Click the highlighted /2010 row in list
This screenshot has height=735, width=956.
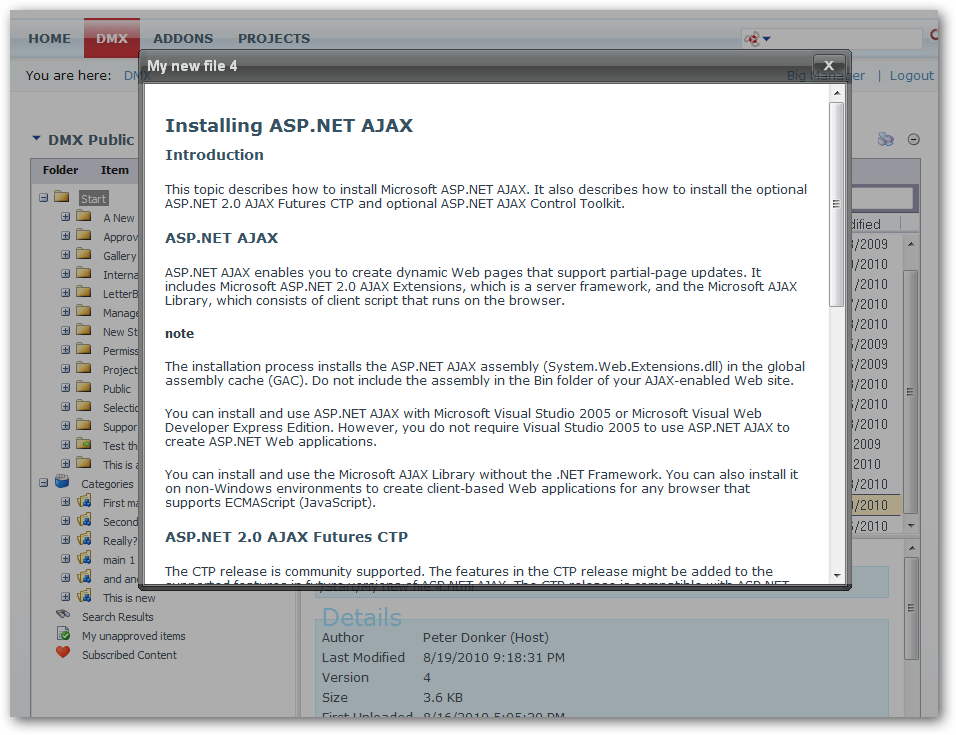(x=874, y=505)
